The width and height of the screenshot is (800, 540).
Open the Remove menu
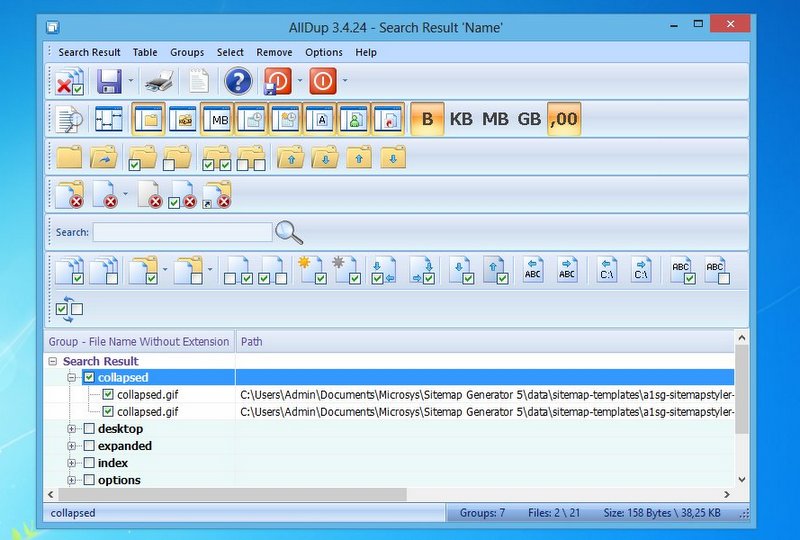coord(274,53)
